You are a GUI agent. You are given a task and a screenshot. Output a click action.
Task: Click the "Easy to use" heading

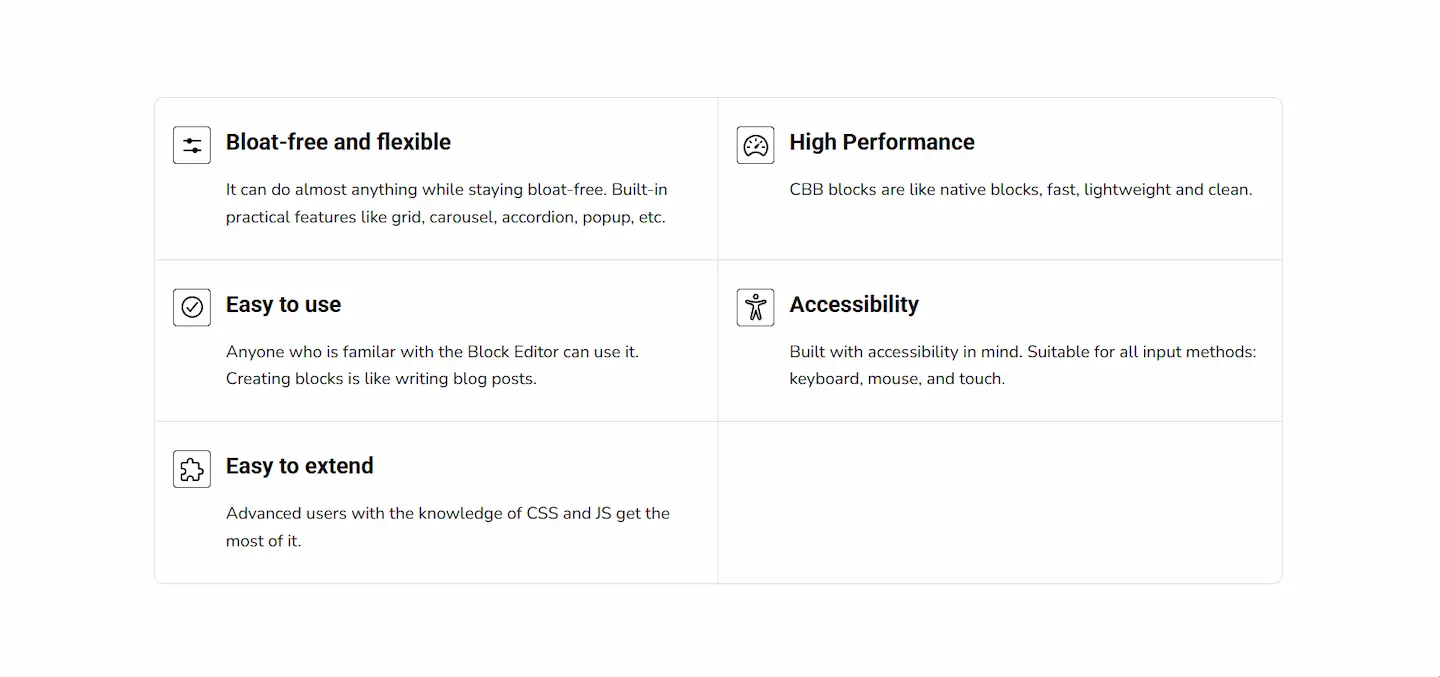coord(283,304)
